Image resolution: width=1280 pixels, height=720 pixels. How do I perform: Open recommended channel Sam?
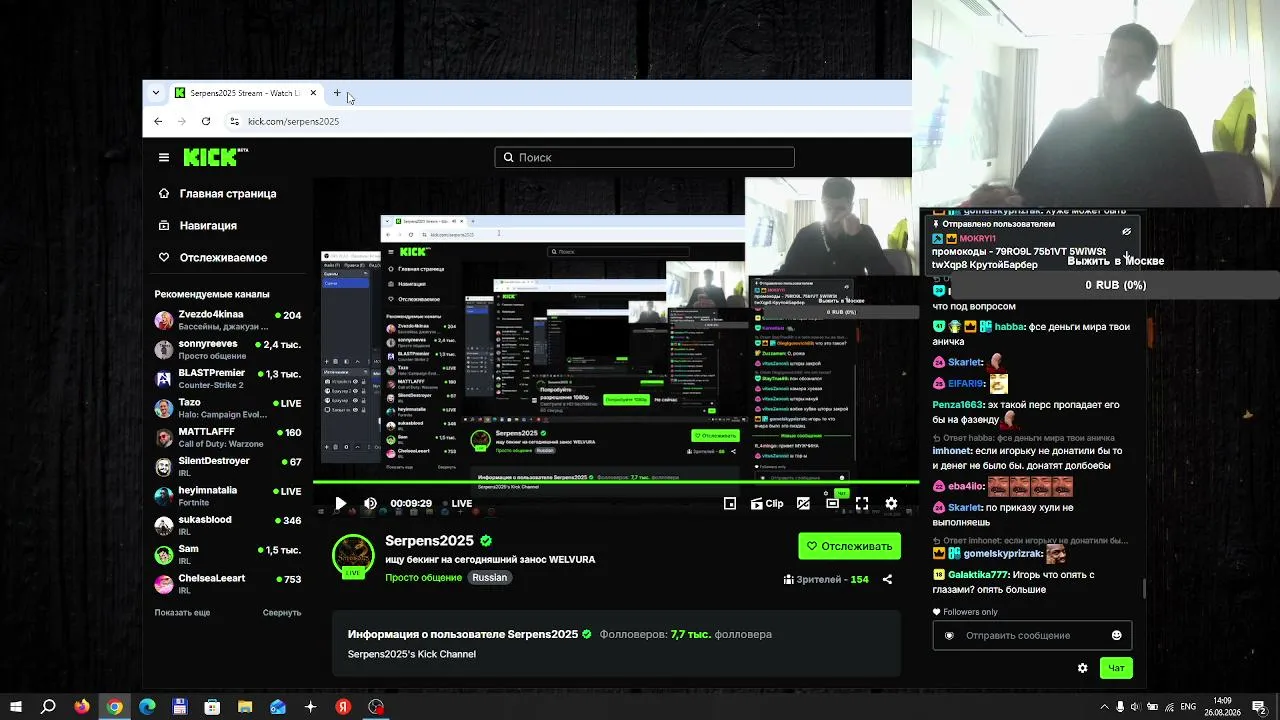[x=228, y=554]
